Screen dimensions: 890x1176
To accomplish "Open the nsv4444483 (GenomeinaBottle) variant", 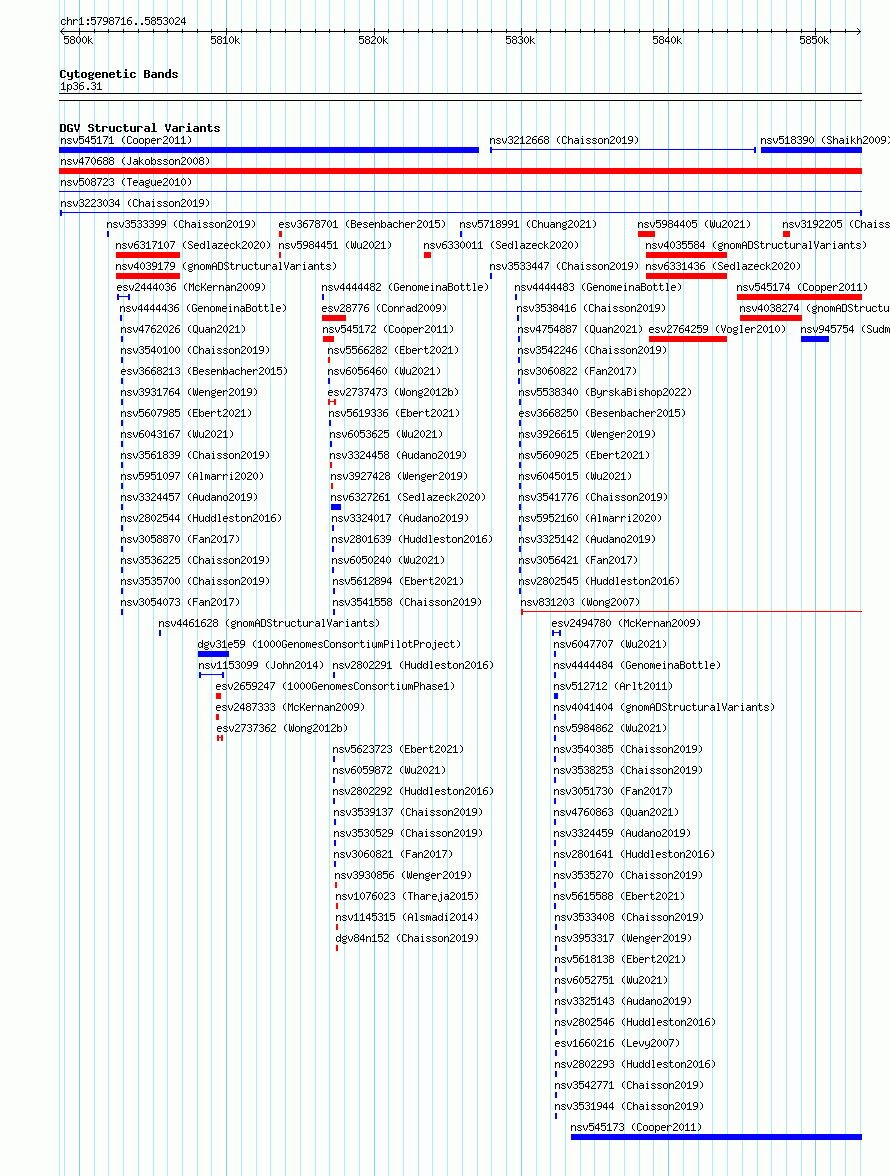I will point(598,287).
